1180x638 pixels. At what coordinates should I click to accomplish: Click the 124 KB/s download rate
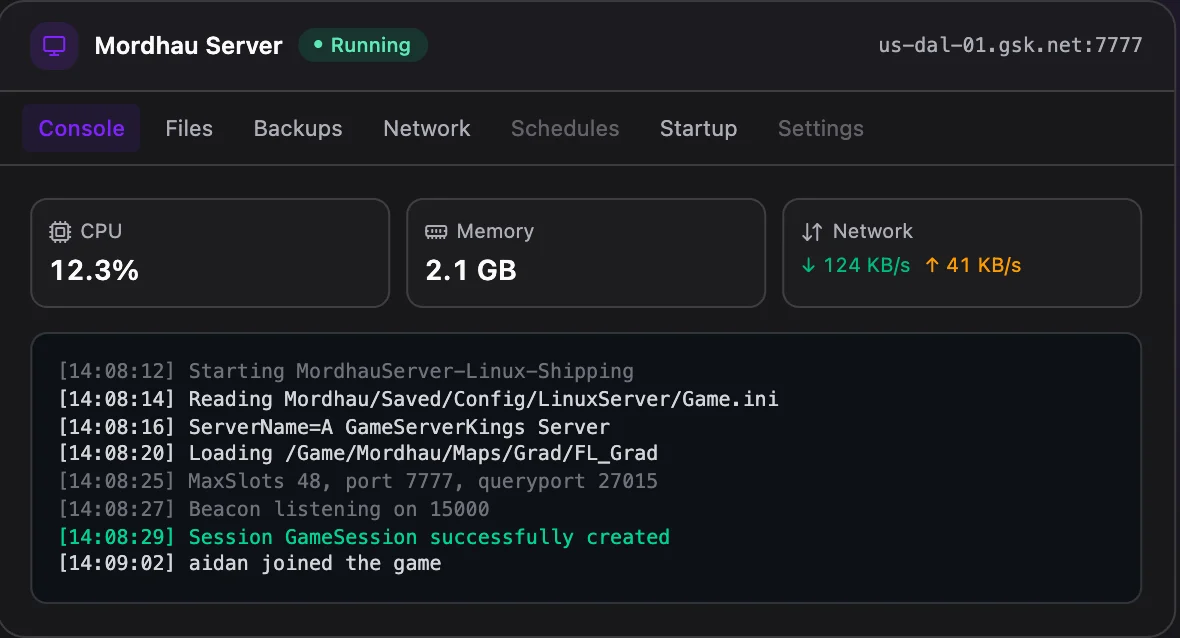[866, 265]
